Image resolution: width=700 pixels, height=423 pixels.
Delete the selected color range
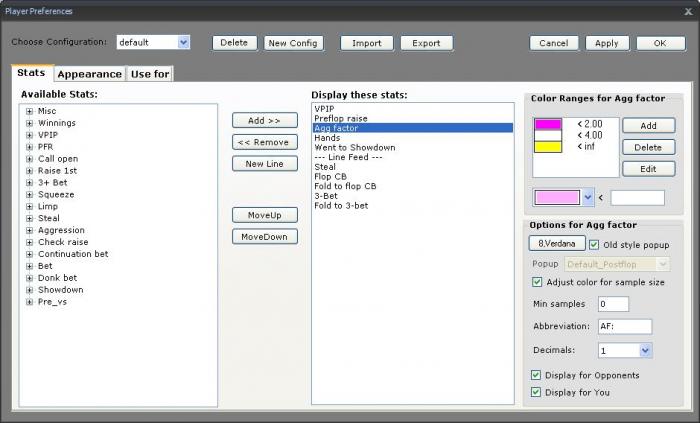point(649,147)
